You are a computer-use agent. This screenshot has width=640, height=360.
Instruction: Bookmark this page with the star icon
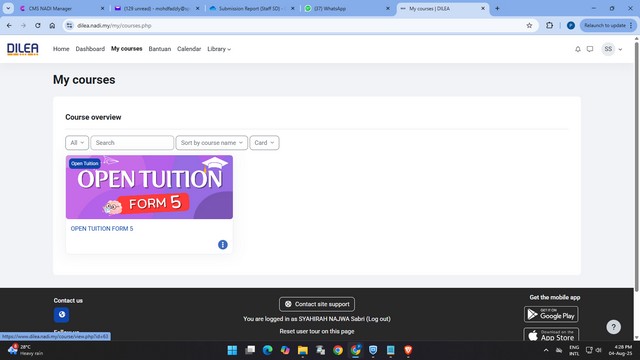click(x=529, y=25)
